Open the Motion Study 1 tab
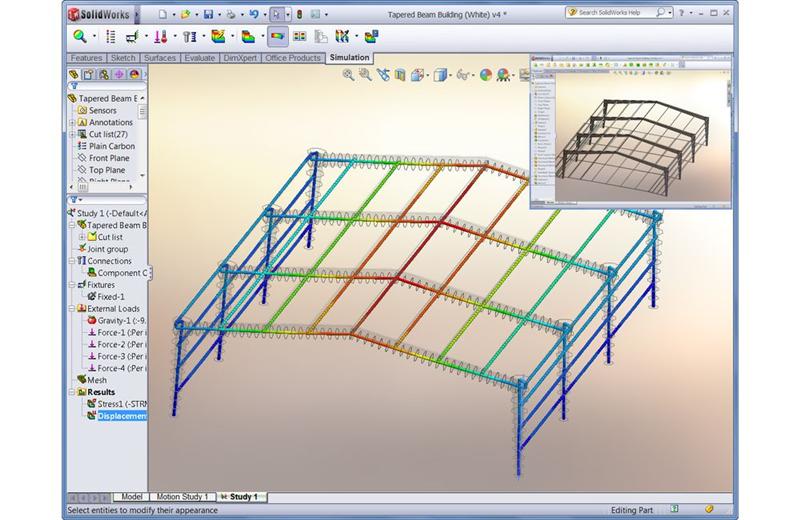The height and width of the screenshot is (520, 800). 181,496
